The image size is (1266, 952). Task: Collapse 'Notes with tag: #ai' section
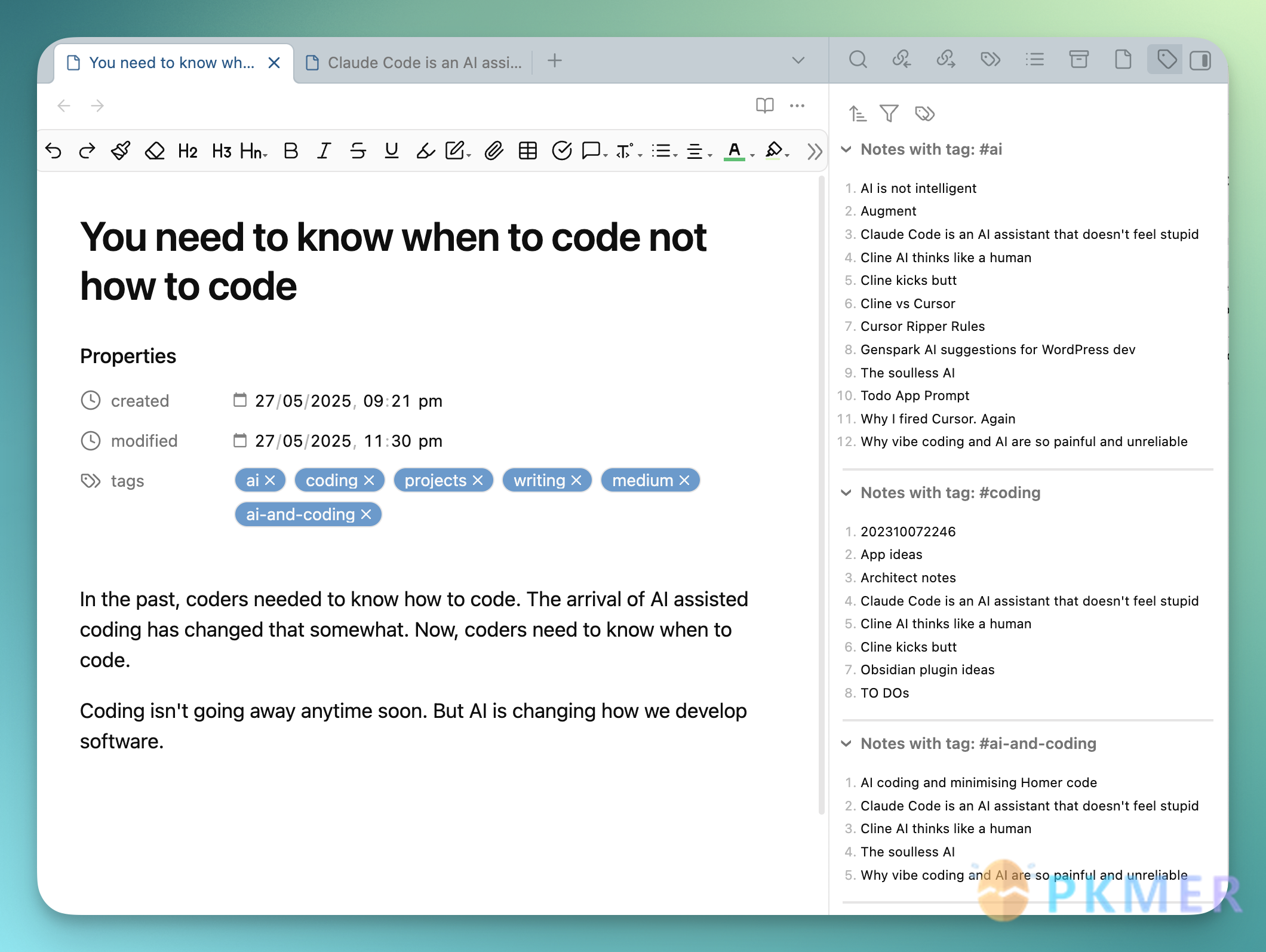click(846, 149)
